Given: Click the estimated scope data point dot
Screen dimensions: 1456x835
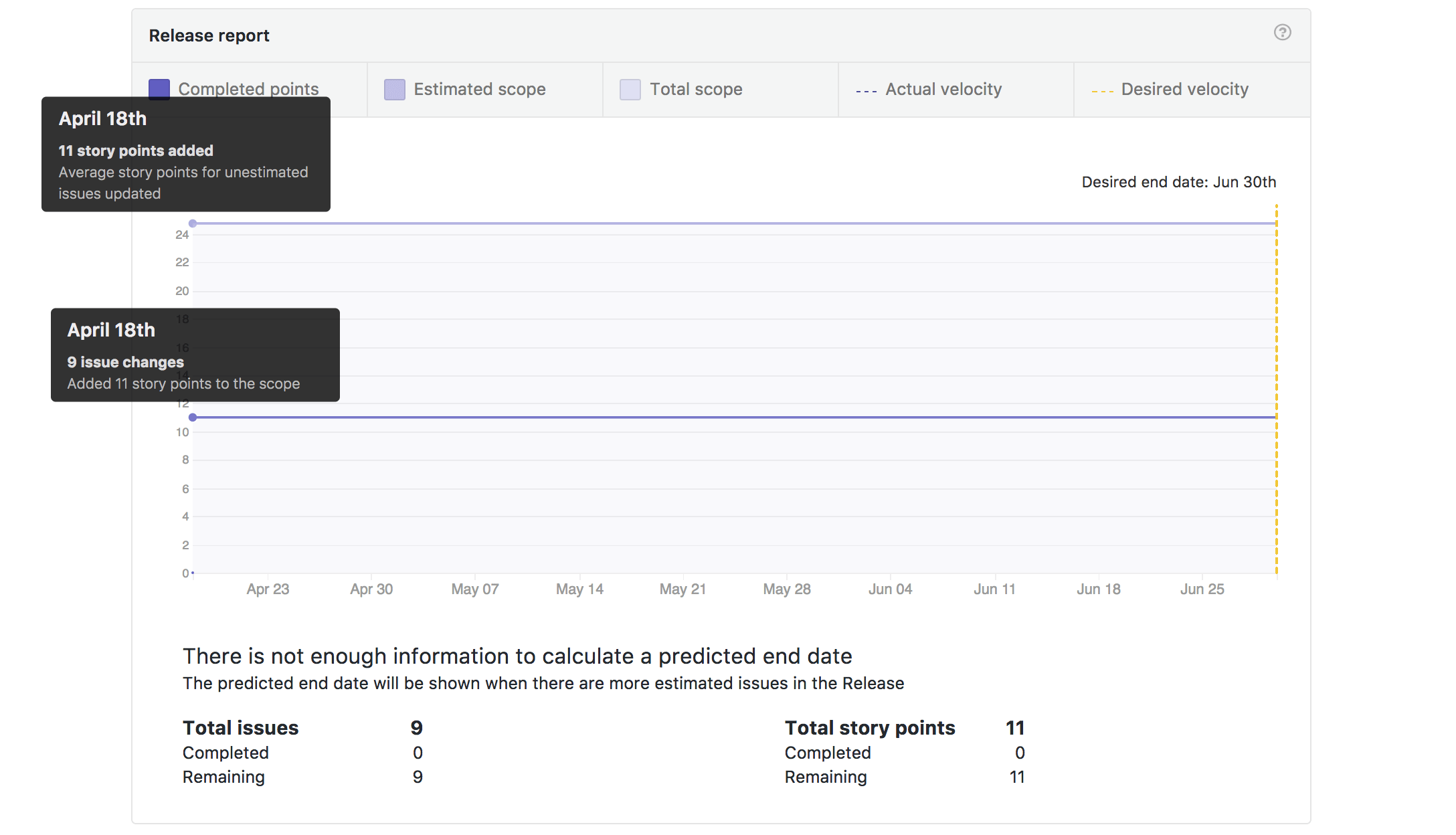Looking at the screenshot, I should pyautogui.click(x=193, y=417).
